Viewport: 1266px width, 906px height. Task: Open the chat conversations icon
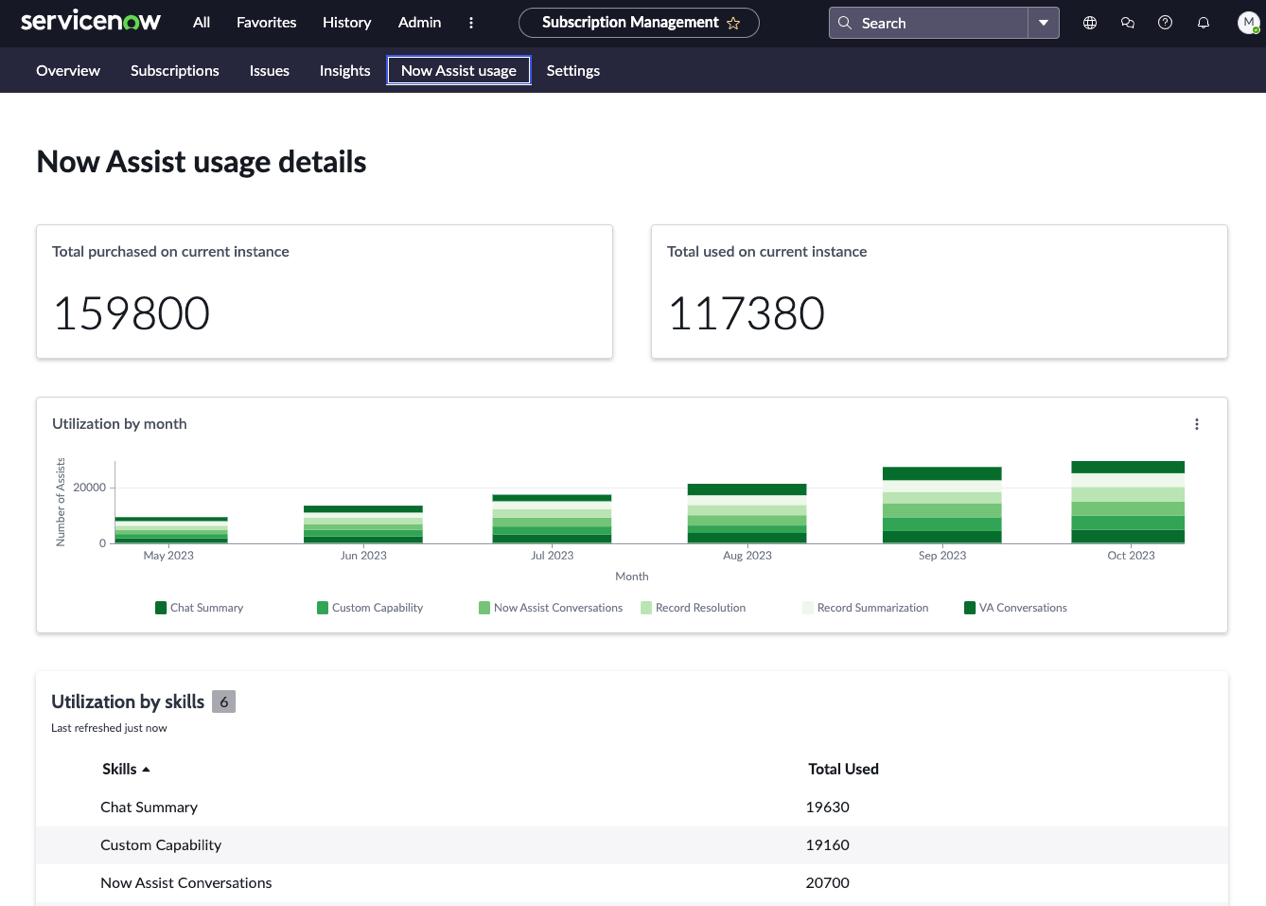1128,22
